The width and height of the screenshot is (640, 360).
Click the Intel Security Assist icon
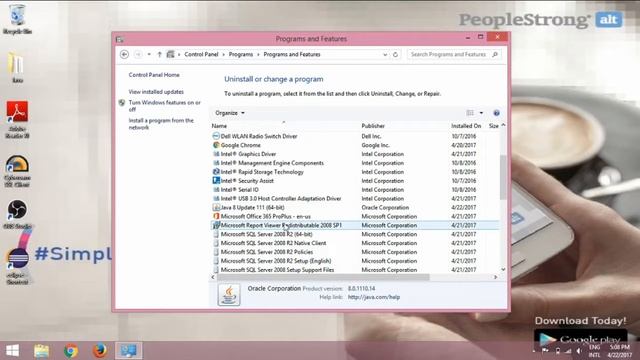click(x=216, y=180)
